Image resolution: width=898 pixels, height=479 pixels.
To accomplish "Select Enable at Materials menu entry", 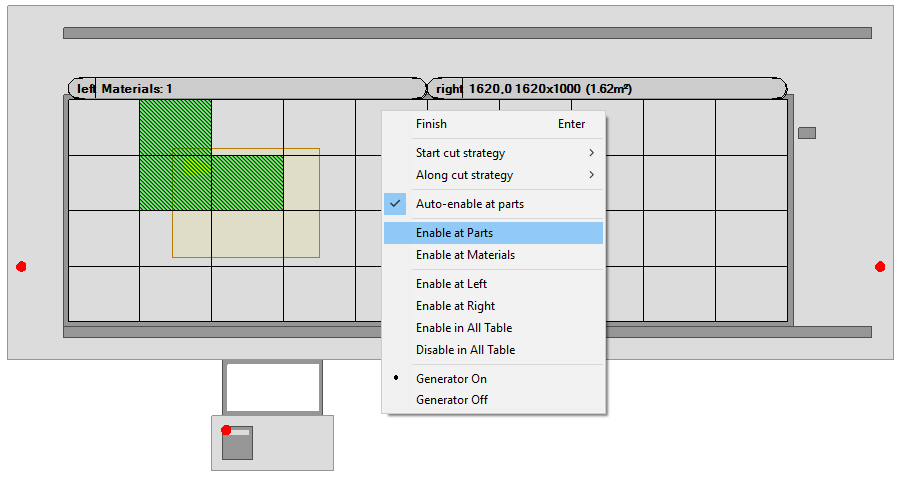I will pyautogui.click(x=493, y=255).
